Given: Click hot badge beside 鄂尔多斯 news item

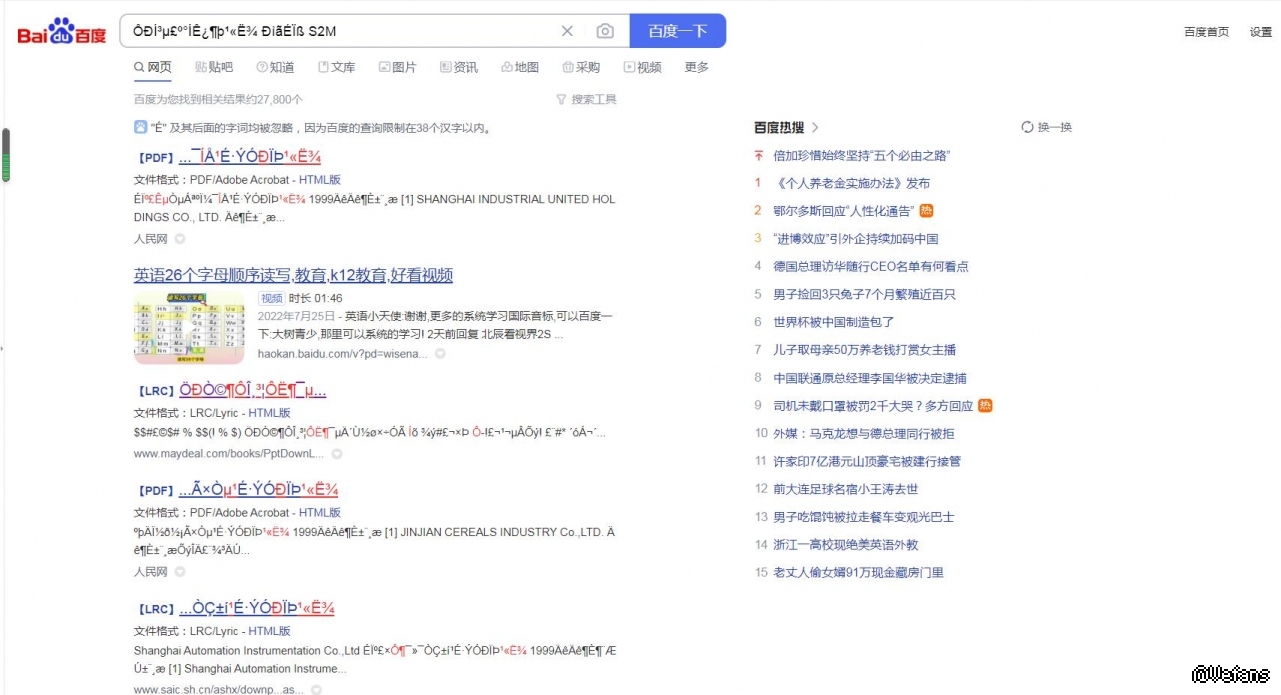Looking at the screenshot, I should (926, 211).
